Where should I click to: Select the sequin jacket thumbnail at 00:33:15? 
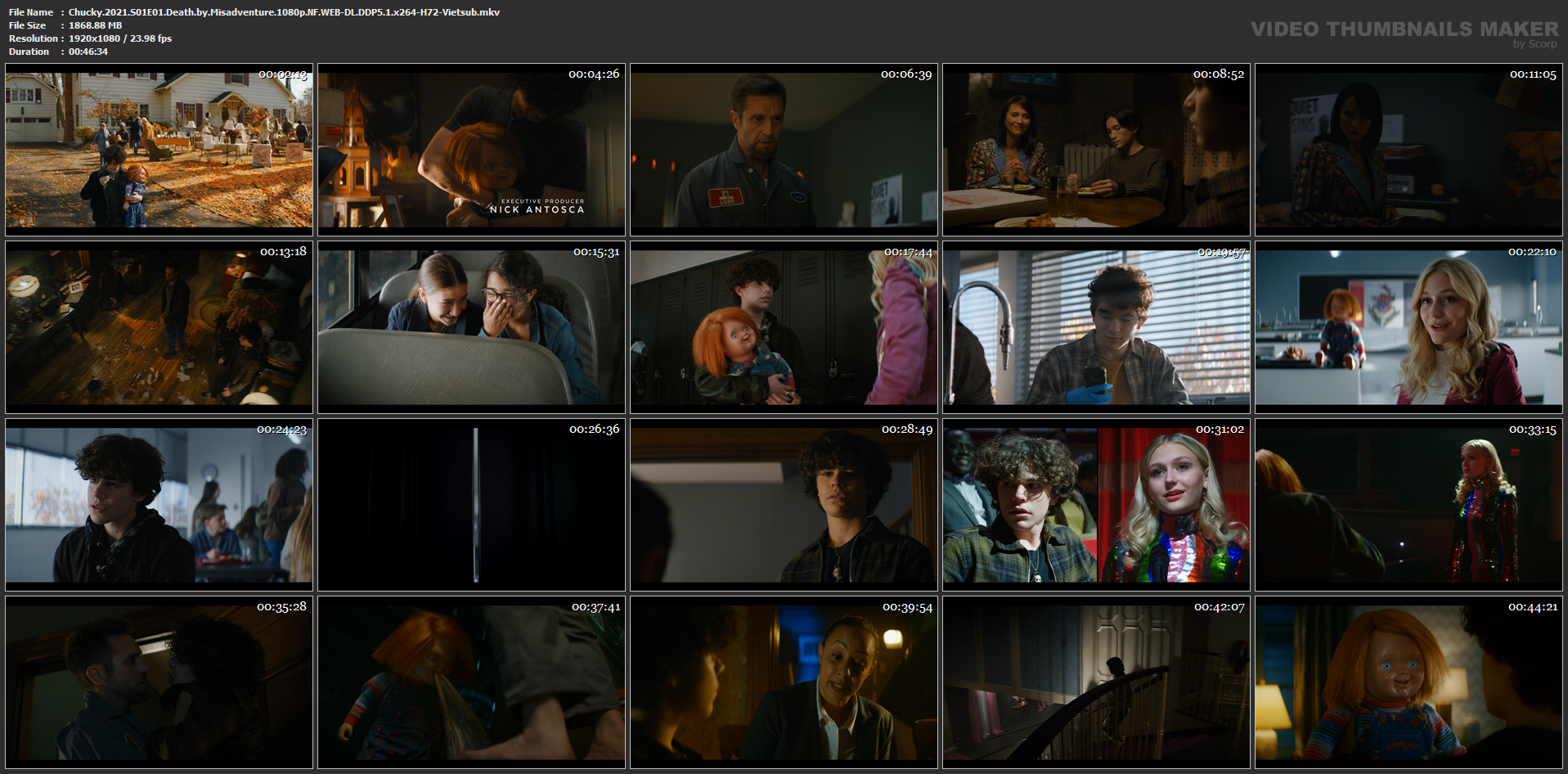click(1409, 505)
